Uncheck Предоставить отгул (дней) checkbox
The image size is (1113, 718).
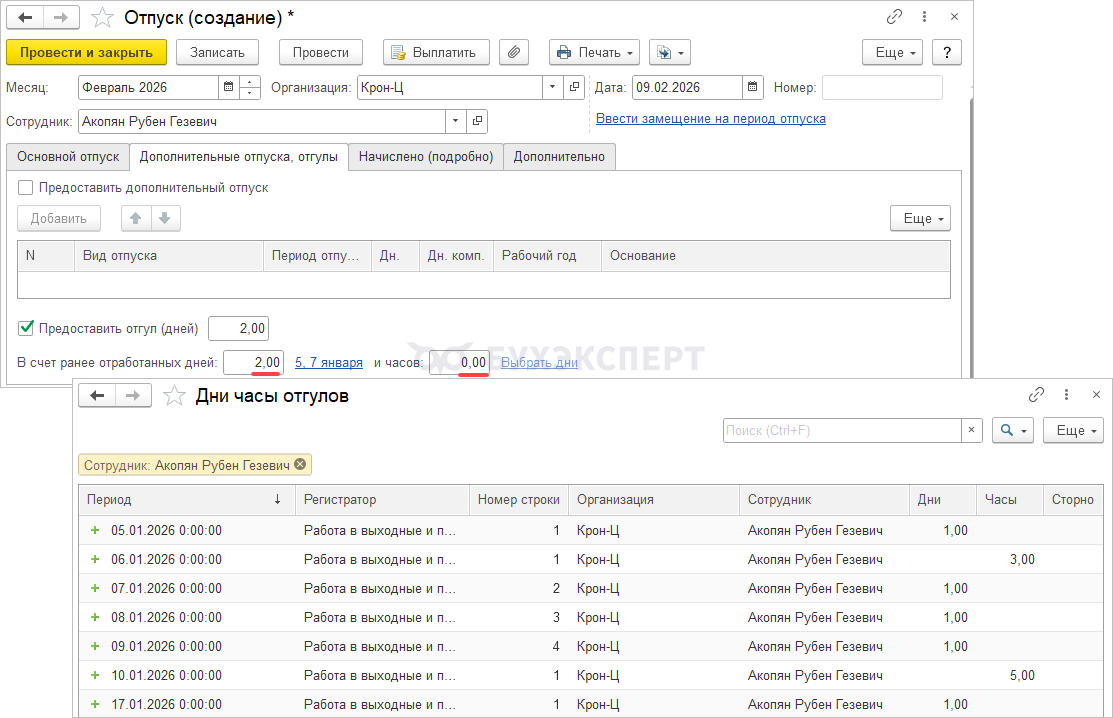pos(26,328)
